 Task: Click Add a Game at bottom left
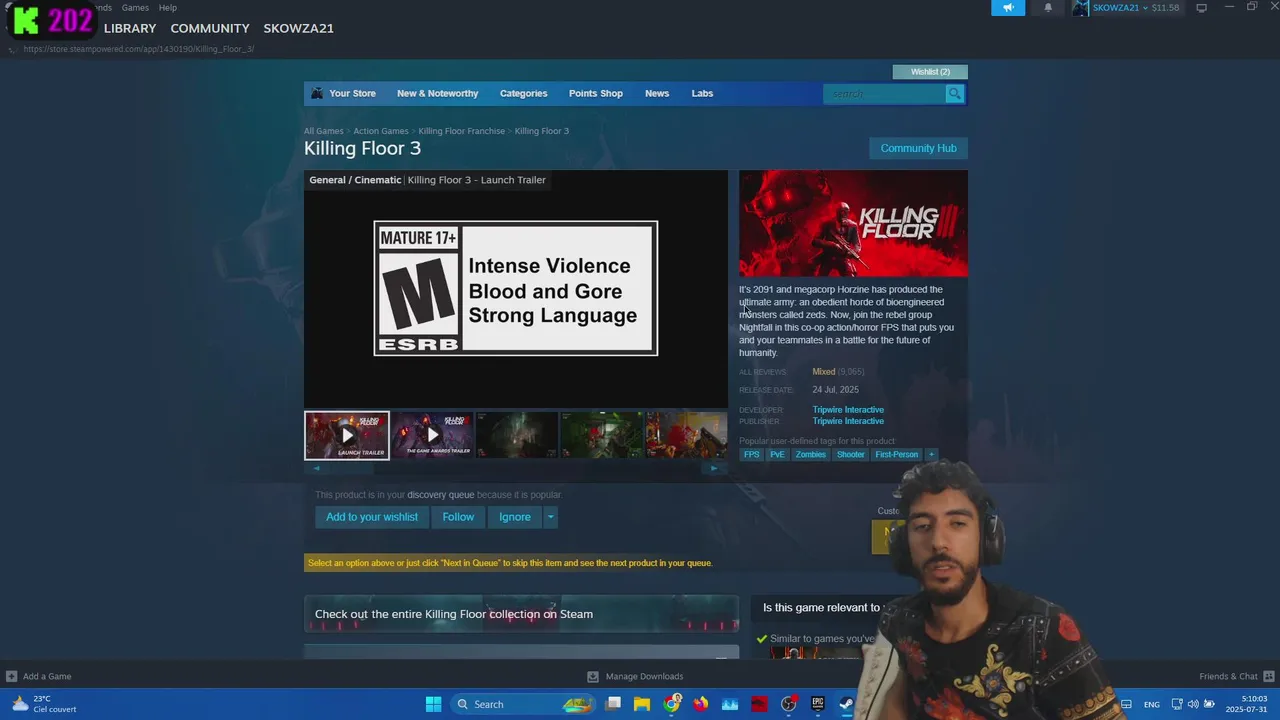coord(39,677)
